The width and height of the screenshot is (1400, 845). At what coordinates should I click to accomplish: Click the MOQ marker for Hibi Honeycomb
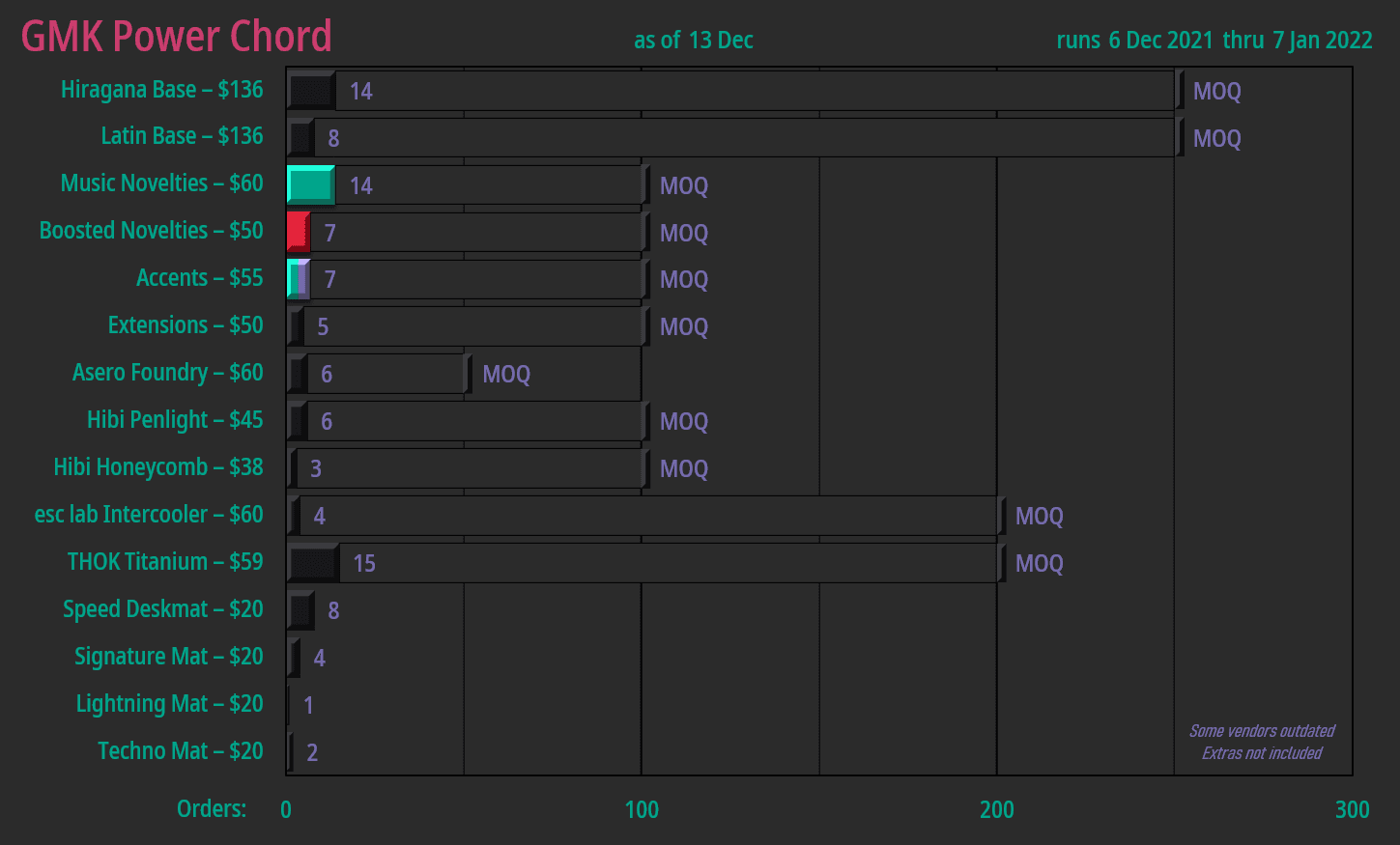(x=683, y=469)
